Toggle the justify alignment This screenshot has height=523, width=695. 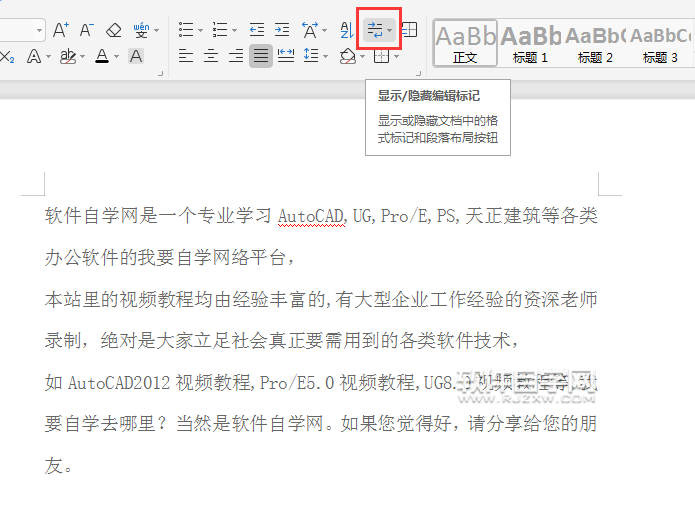click(261, 56)
